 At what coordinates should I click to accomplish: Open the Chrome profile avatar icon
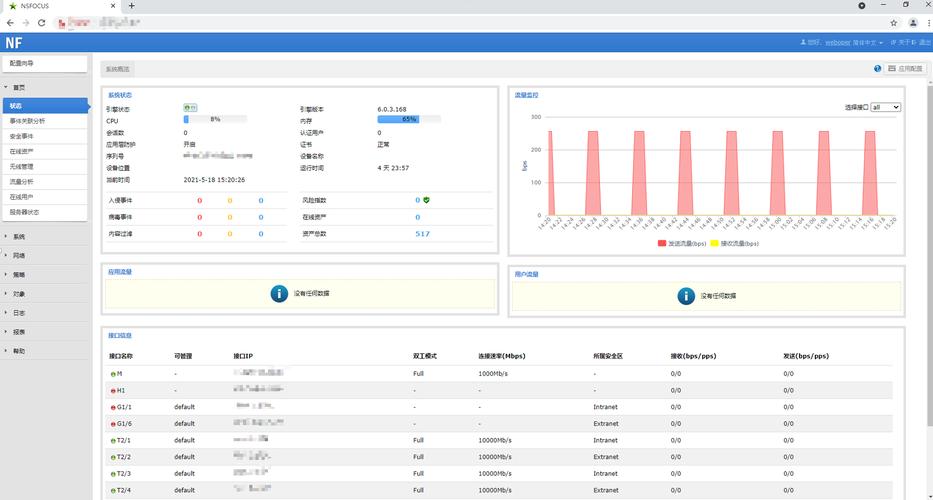[913, 23]
